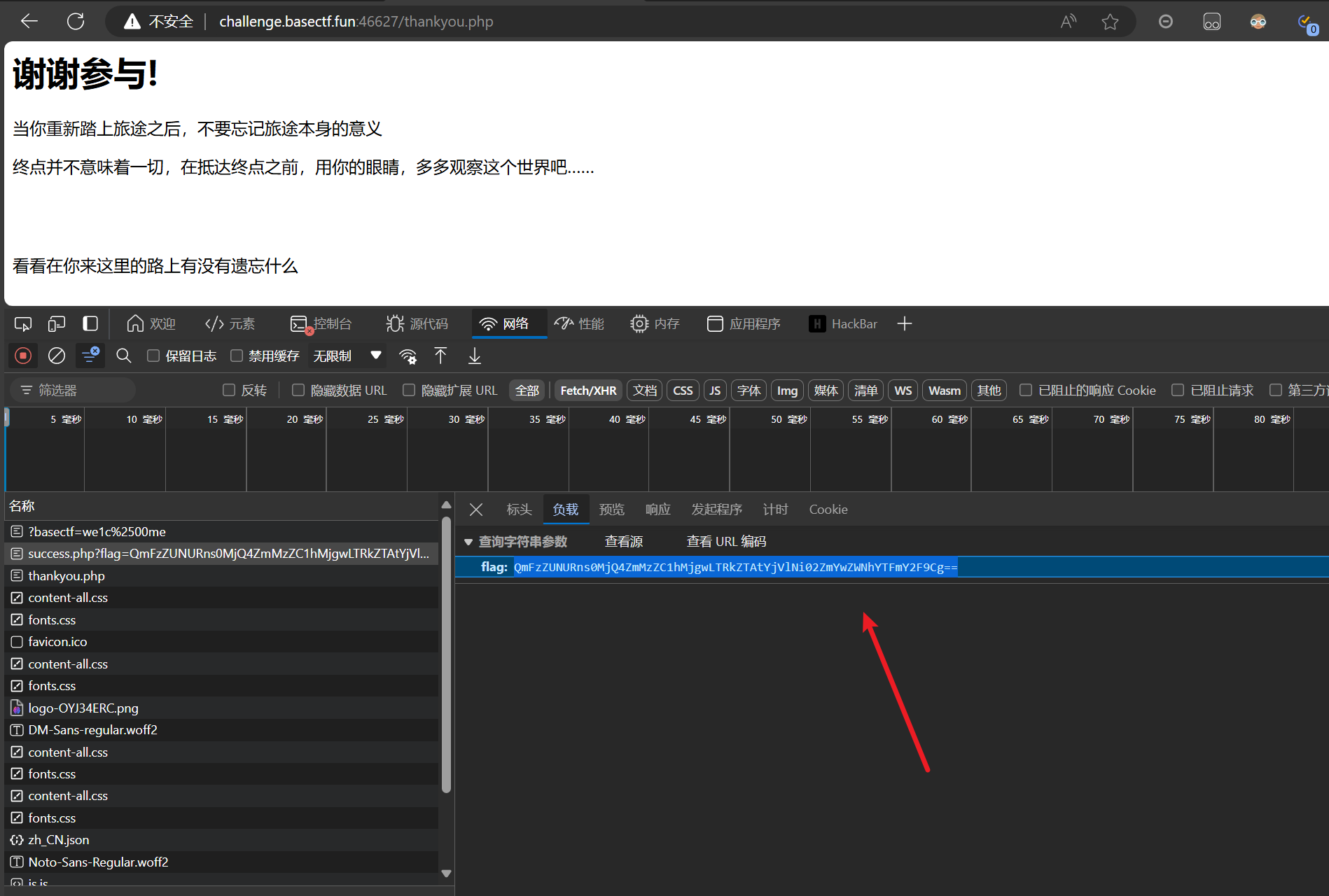Click the read aloud icon in address bar
Viewport: 1329px width, 896px height.
[1068, 22]
